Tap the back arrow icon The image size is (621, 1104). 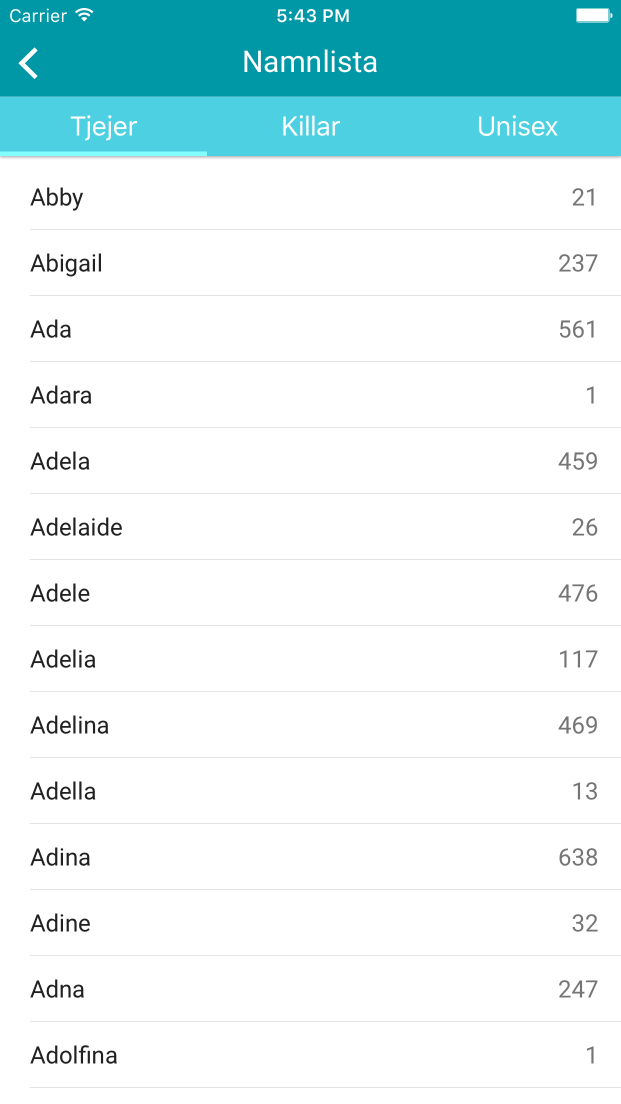coord(29,63)
